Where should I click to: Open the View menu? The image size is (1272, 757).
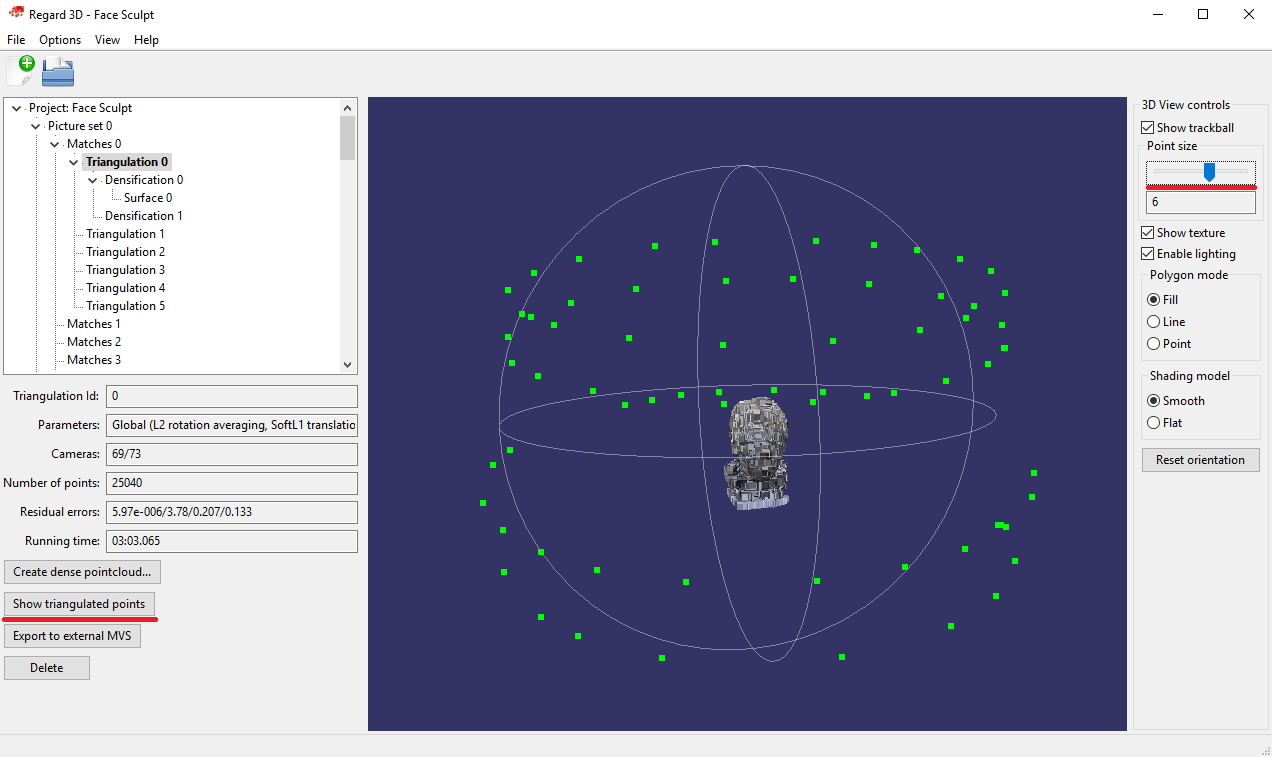107,39
